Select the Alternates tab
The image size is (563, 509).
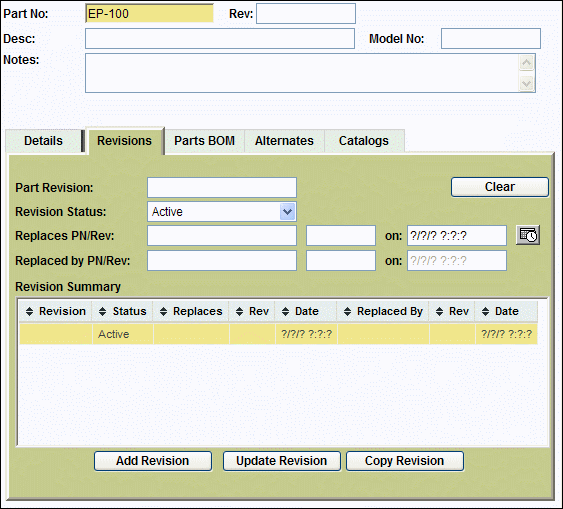(x=284, y=141)
